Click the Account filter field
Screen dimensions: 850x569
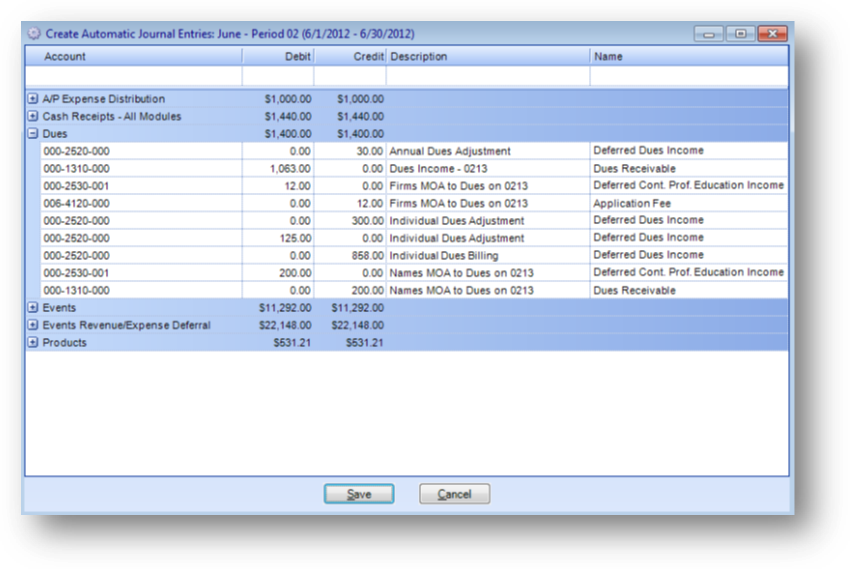[x=133, y=76]
